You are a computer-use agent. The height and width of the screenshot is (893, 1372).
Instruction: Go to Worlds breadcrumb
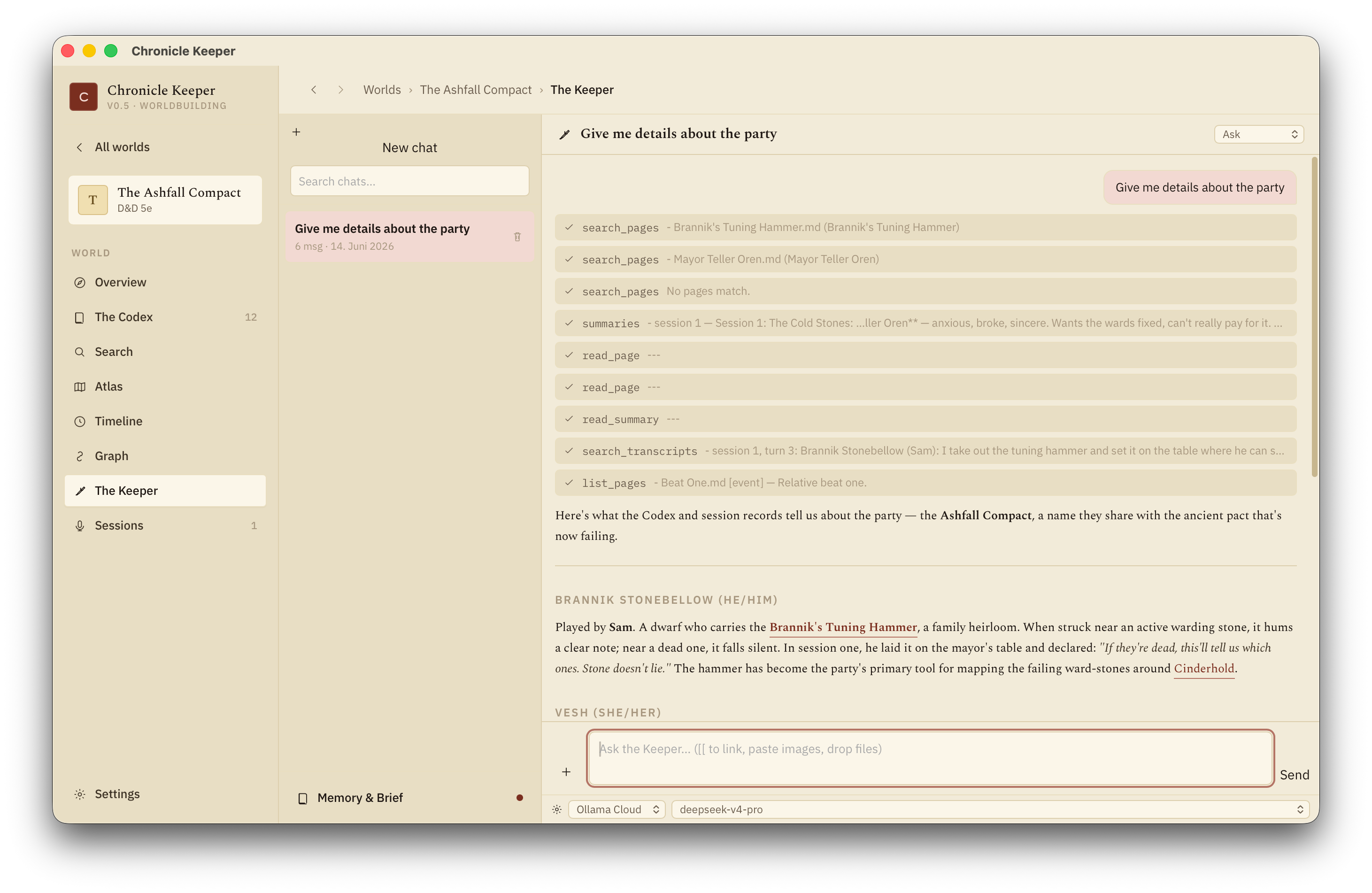click(382, 90)
